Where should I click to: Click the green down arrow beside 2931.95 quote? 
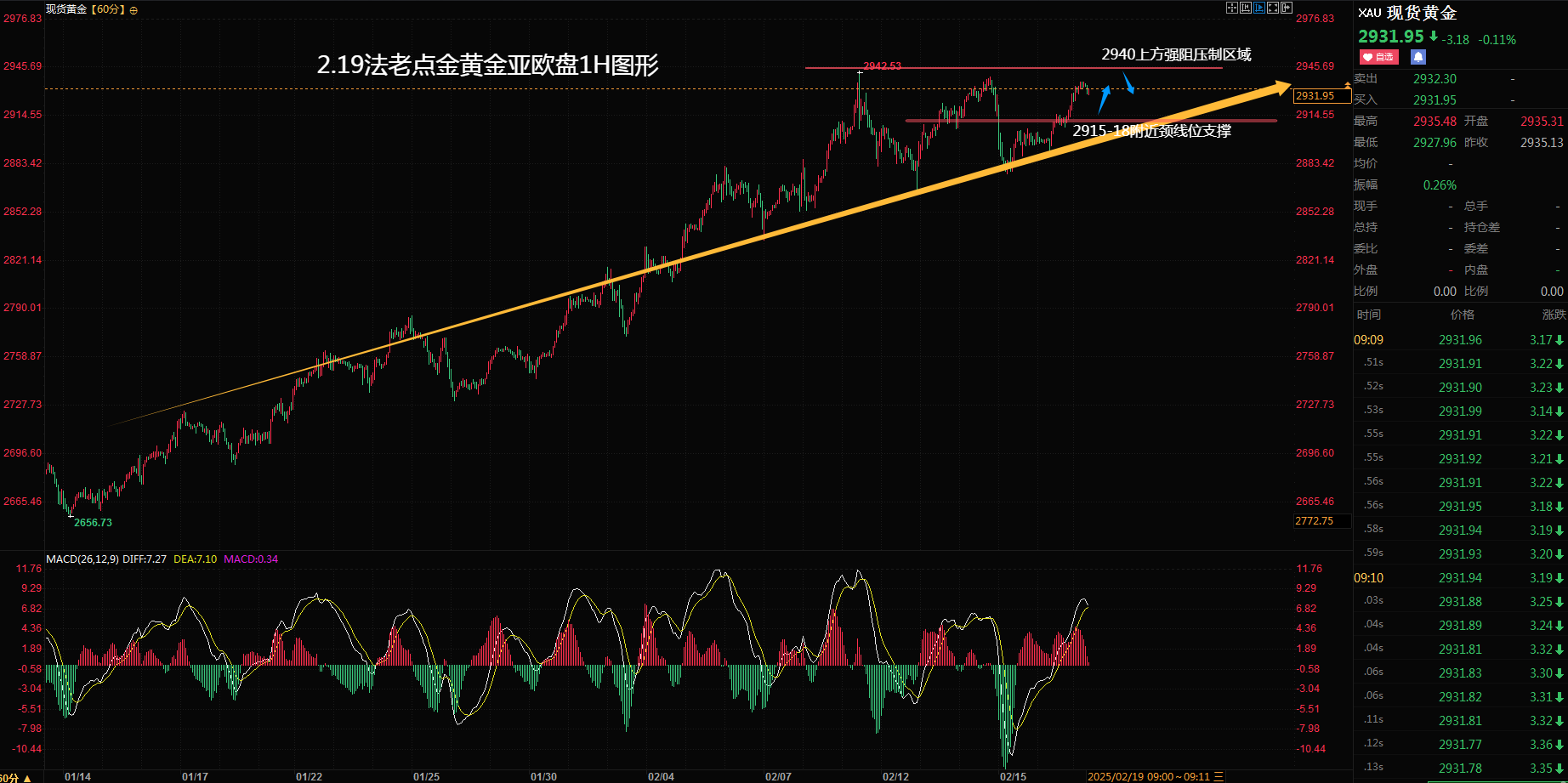pos(1433,37)
